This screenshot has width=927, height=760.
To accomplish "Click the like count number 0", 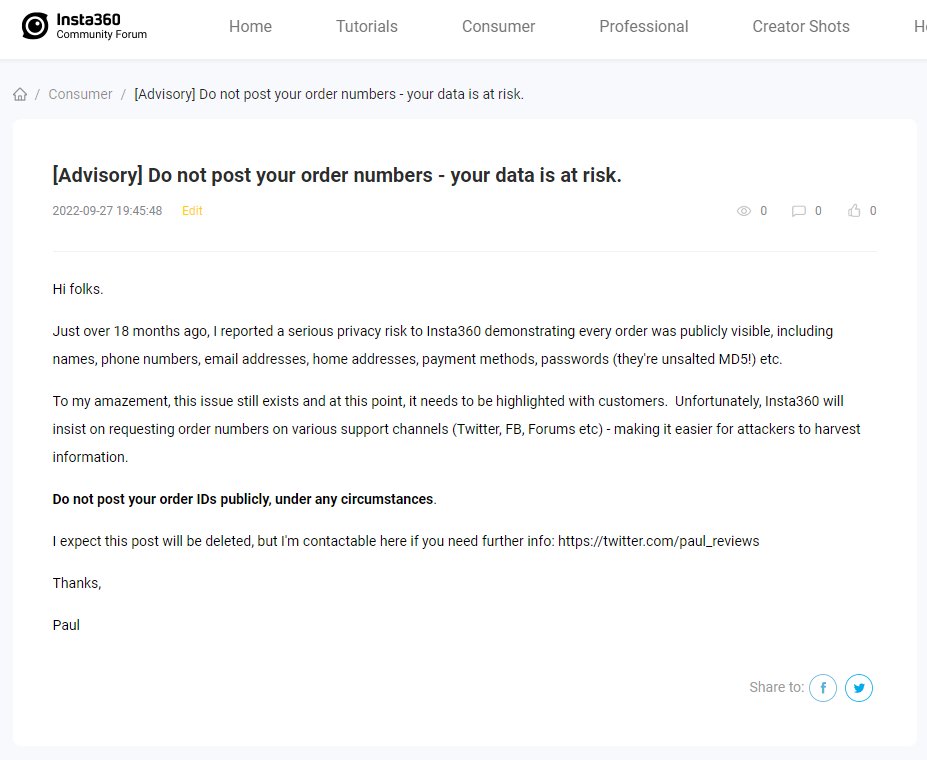I will point(873,211).
